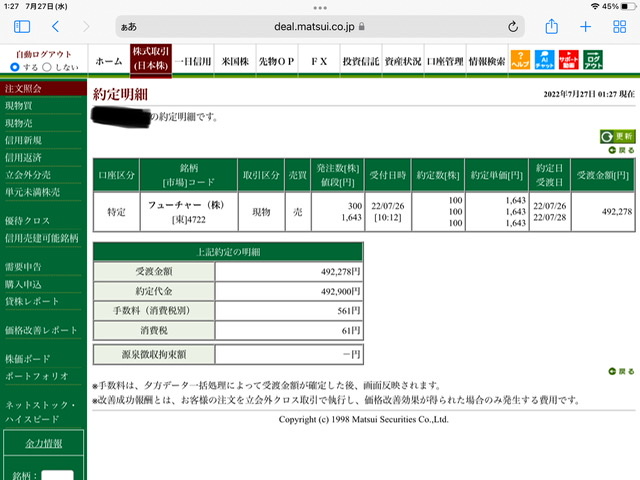Select 株価ボード in the sidebar
This screenshot has height=480, width=640.
[27, 359]
